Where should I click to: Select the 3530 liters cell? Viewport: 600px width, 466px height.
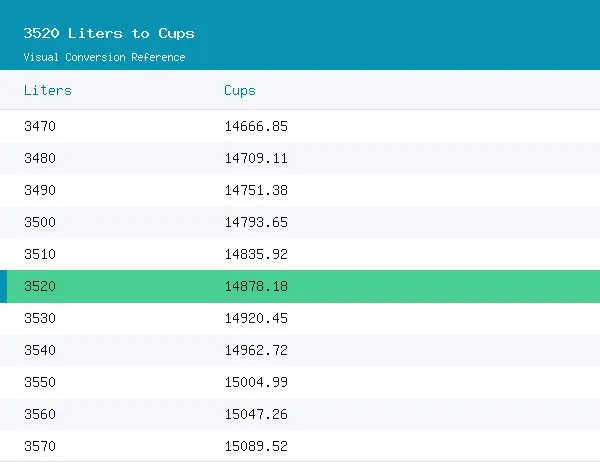point(40,318)
